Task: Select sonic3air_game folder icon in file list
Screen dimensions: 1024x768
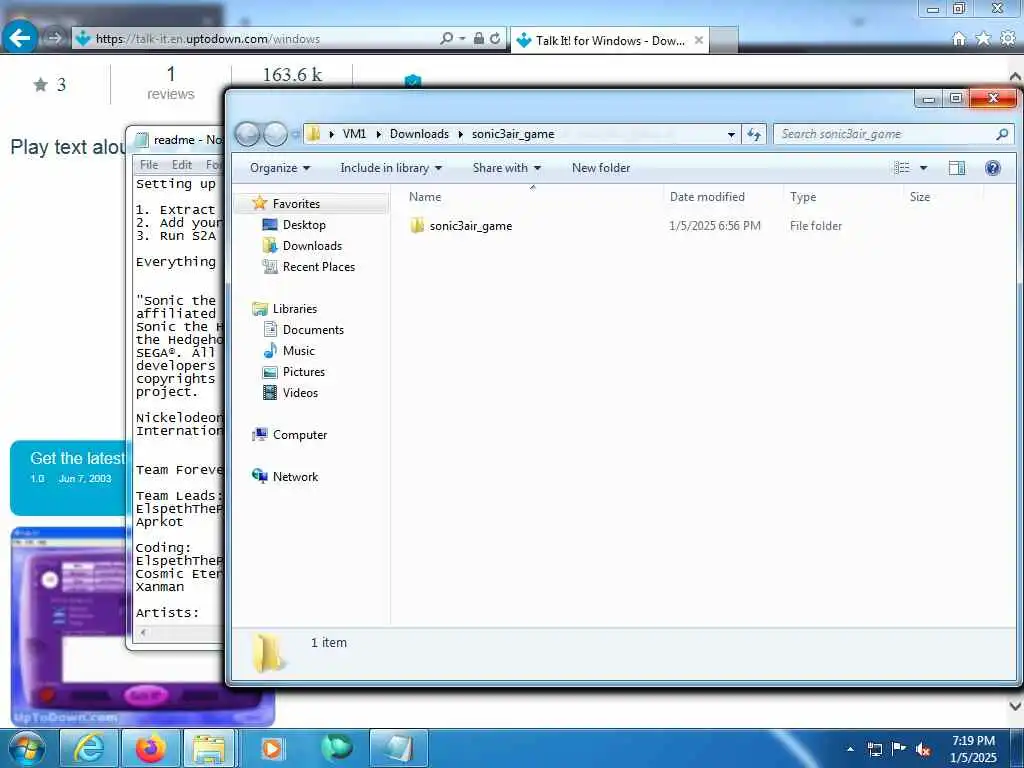Action: click(x=417, y=226)
